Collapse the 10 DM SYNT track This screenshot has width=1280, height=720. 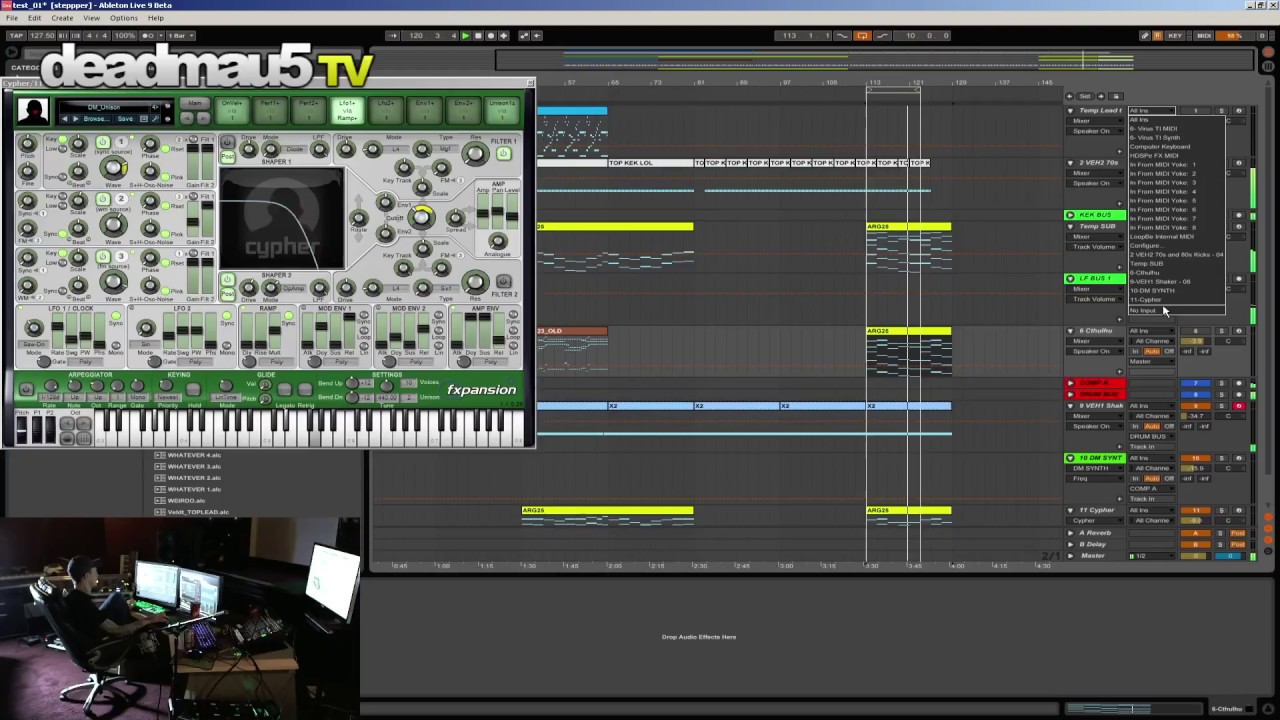pyautogui.click(x=1071, y=458)
